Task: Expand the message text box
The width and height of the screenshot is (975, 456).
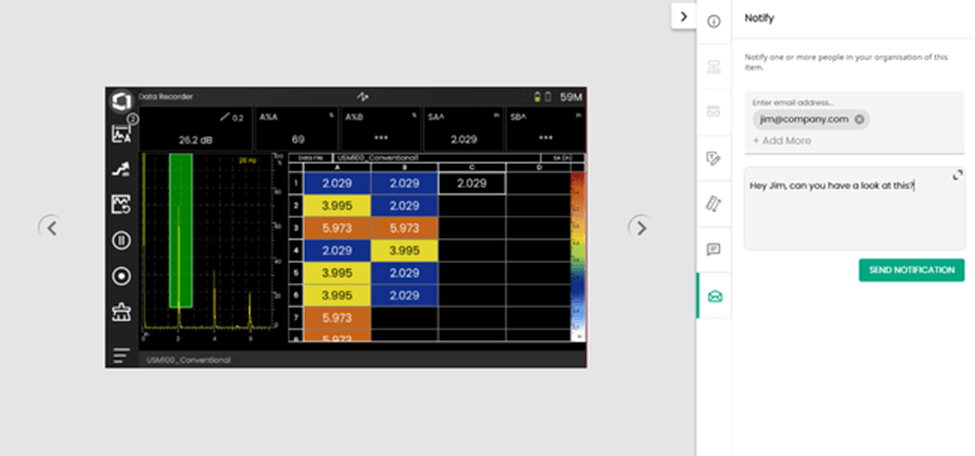Action: pyautogui.click(x=957, y=175)
